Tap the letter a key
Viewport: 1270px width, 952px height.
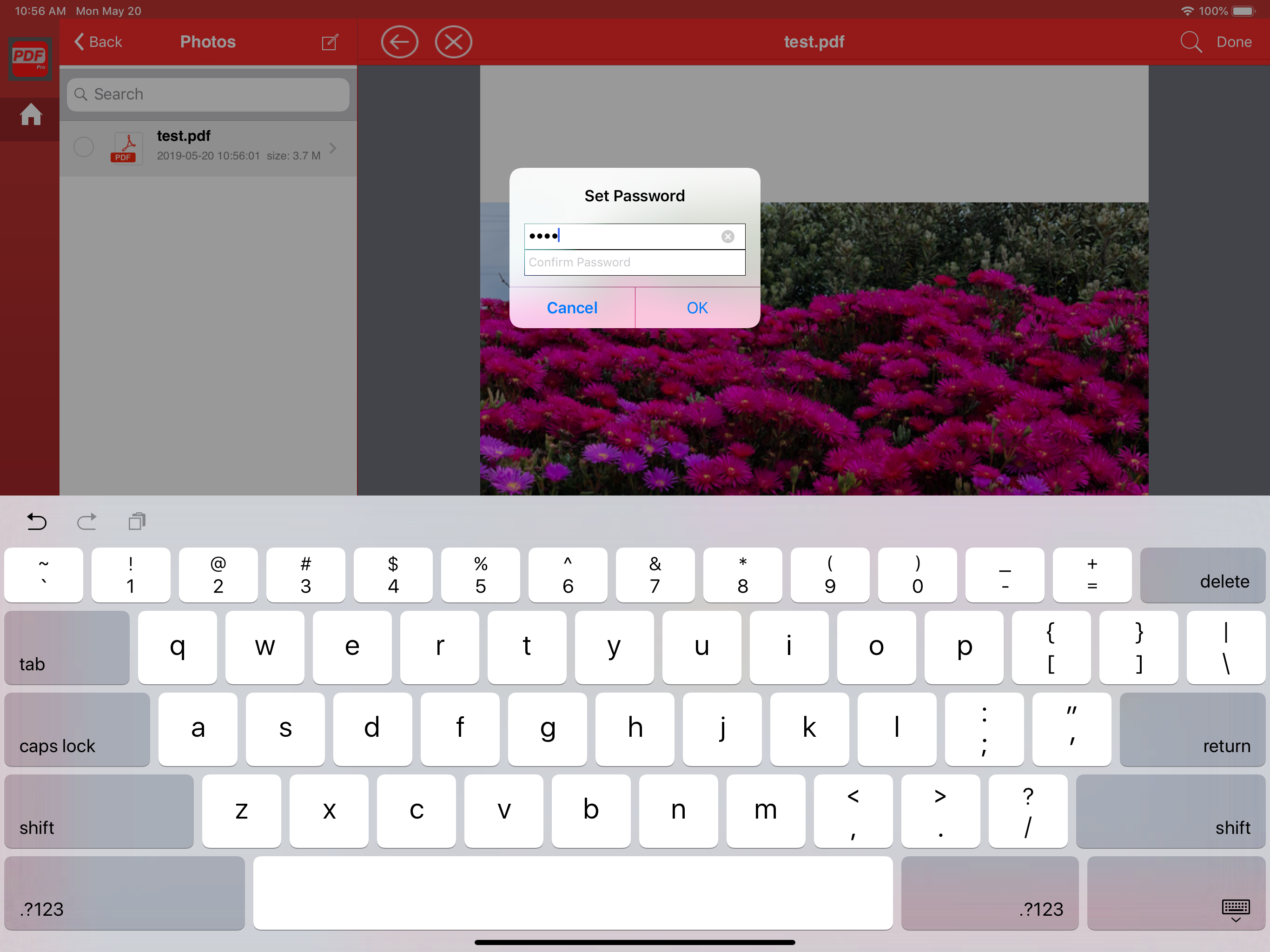(x=198, y=729)
